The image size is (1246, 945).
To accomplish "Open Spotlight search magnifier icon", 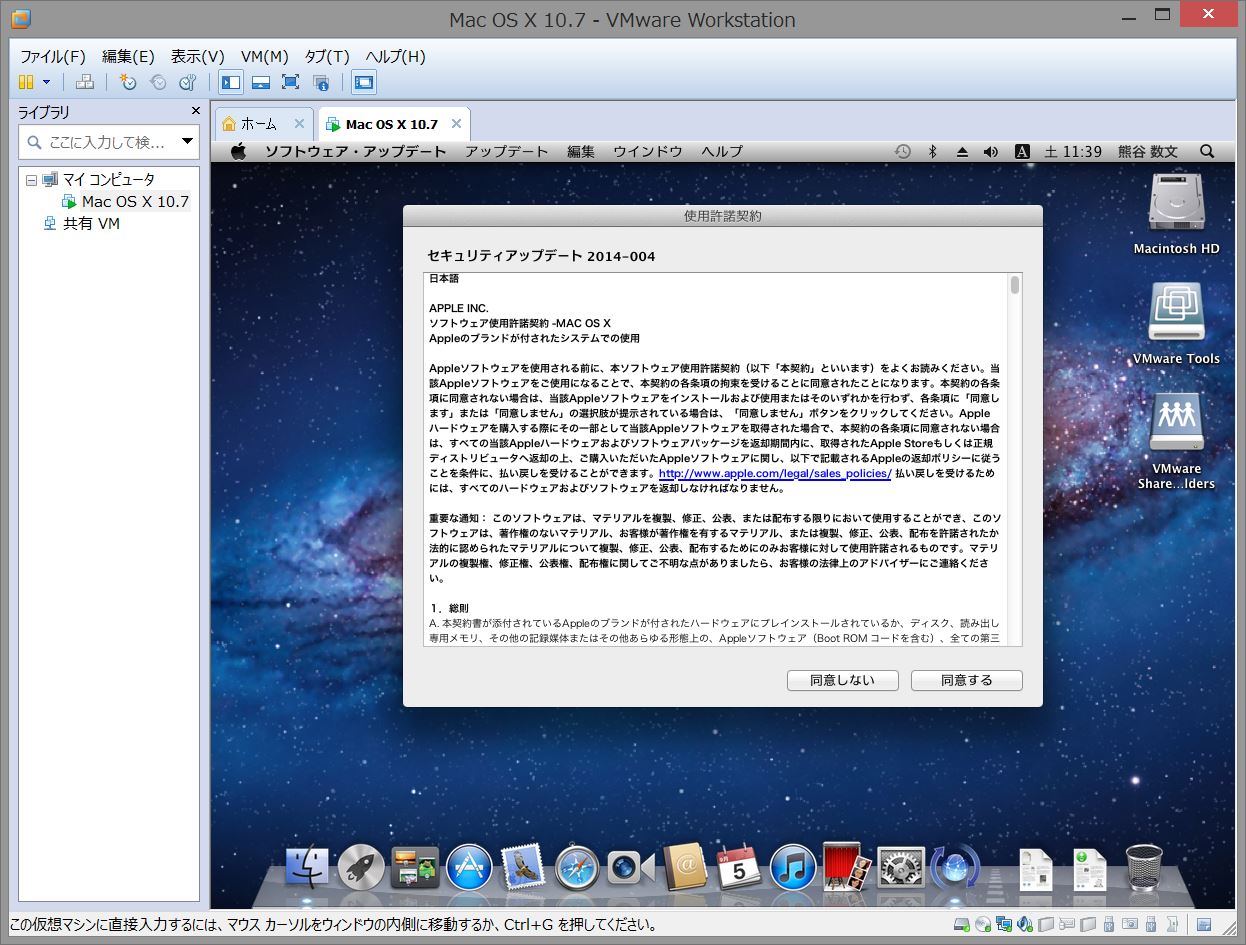I will [1207, 152].
